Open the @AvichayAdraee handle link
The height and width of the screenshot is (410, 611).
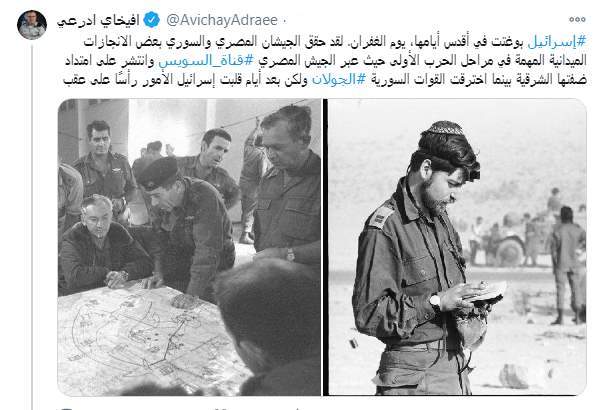[222, 20]
